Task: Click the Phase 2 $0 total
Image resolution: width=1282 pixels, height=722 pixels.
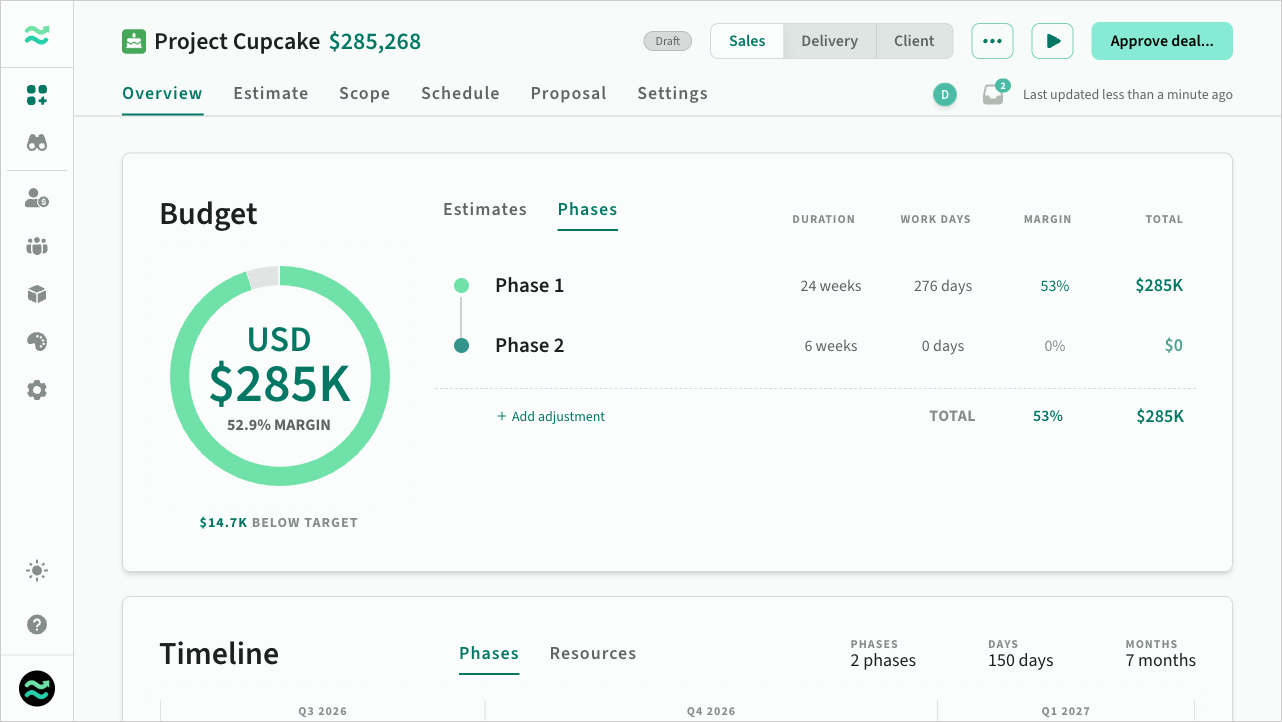Action: tap(1174, 345)
